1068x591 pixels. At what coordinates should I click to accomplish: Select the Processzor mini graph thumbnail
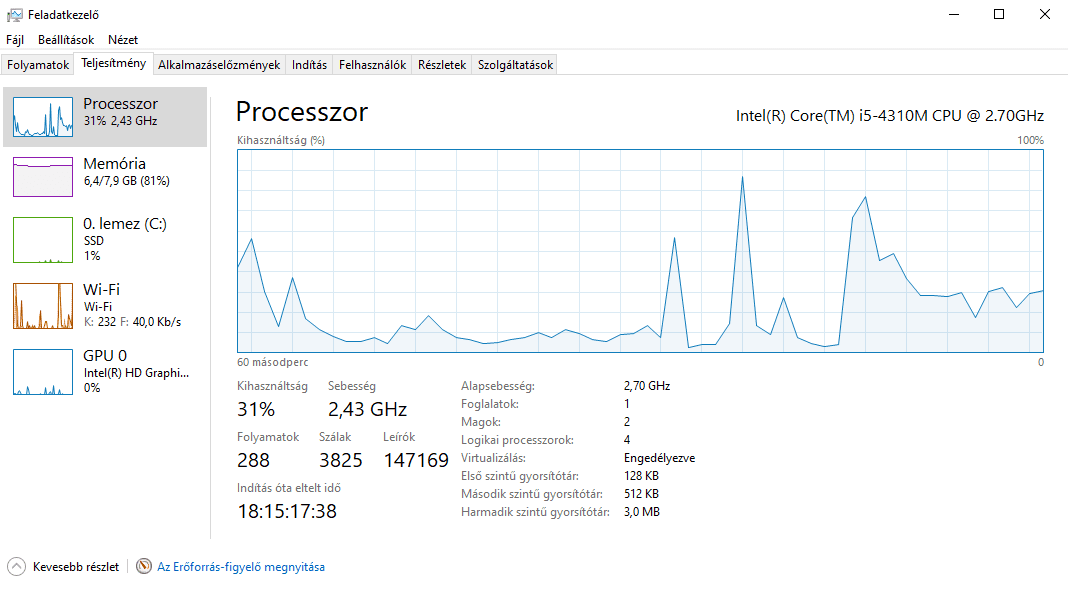(43, 117)
